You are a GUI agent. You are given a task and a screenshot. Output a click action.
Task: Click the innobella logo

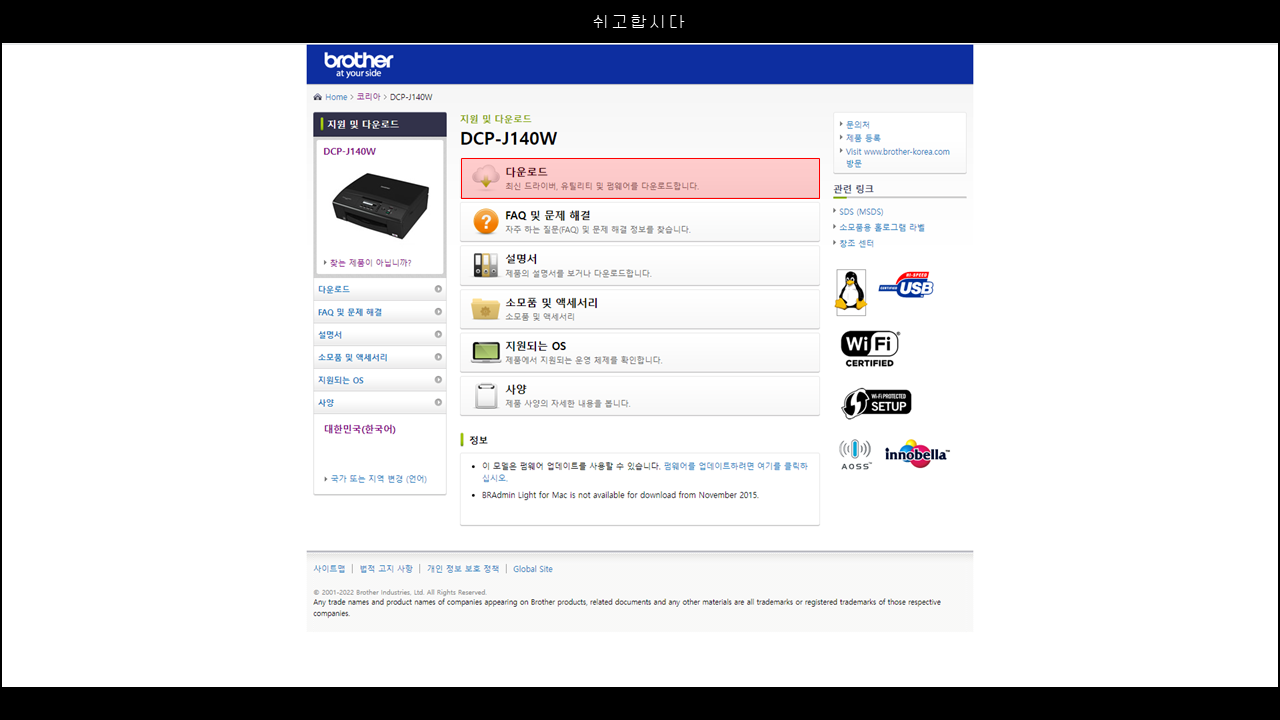click(917, 454)
